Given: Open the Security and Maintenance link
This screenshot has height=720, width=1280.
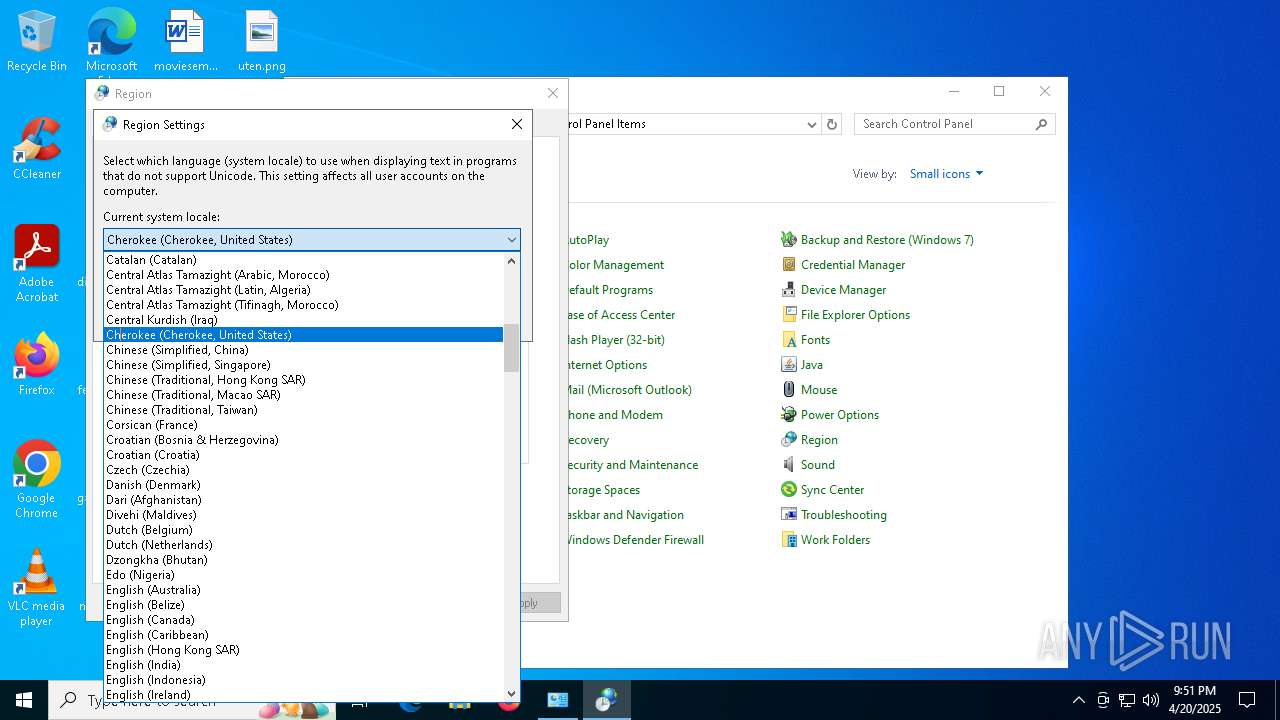Looking at the screenshot, I should 633,465.
